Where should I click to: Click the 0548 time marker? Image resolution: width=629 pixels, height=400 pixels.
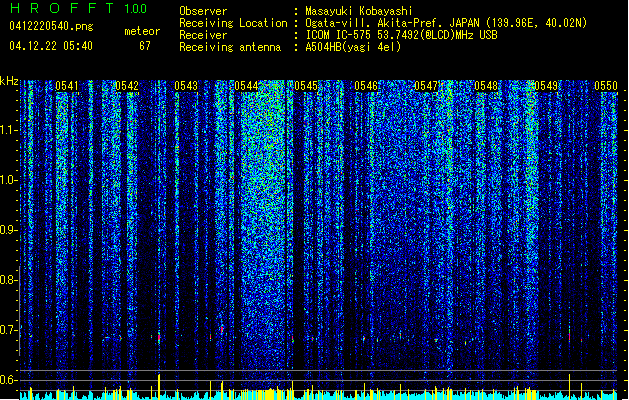pos(486,86)
